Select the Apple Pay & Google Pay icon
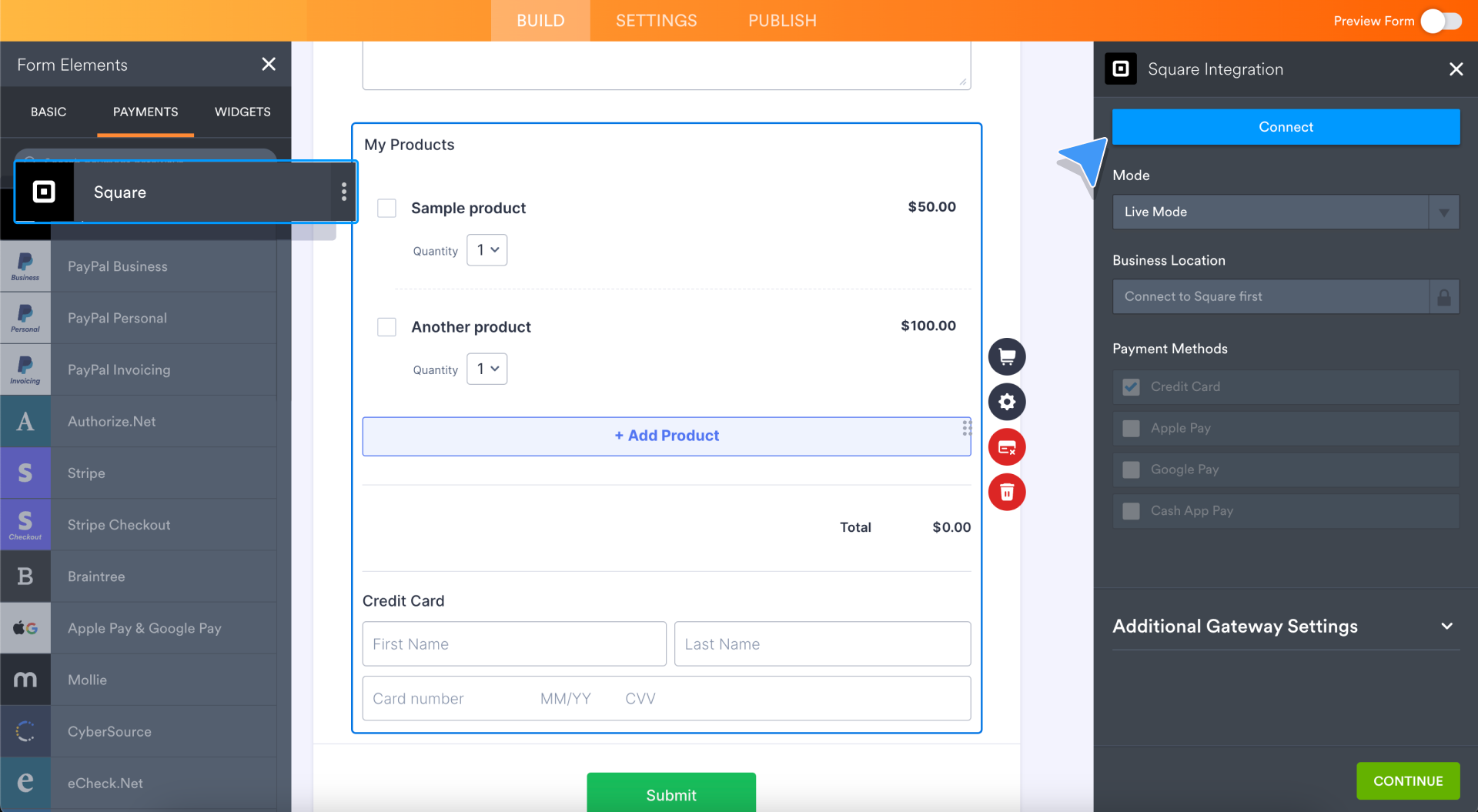Image resolution: width=1478 pixels, height=812 pixels. point(25,628)
